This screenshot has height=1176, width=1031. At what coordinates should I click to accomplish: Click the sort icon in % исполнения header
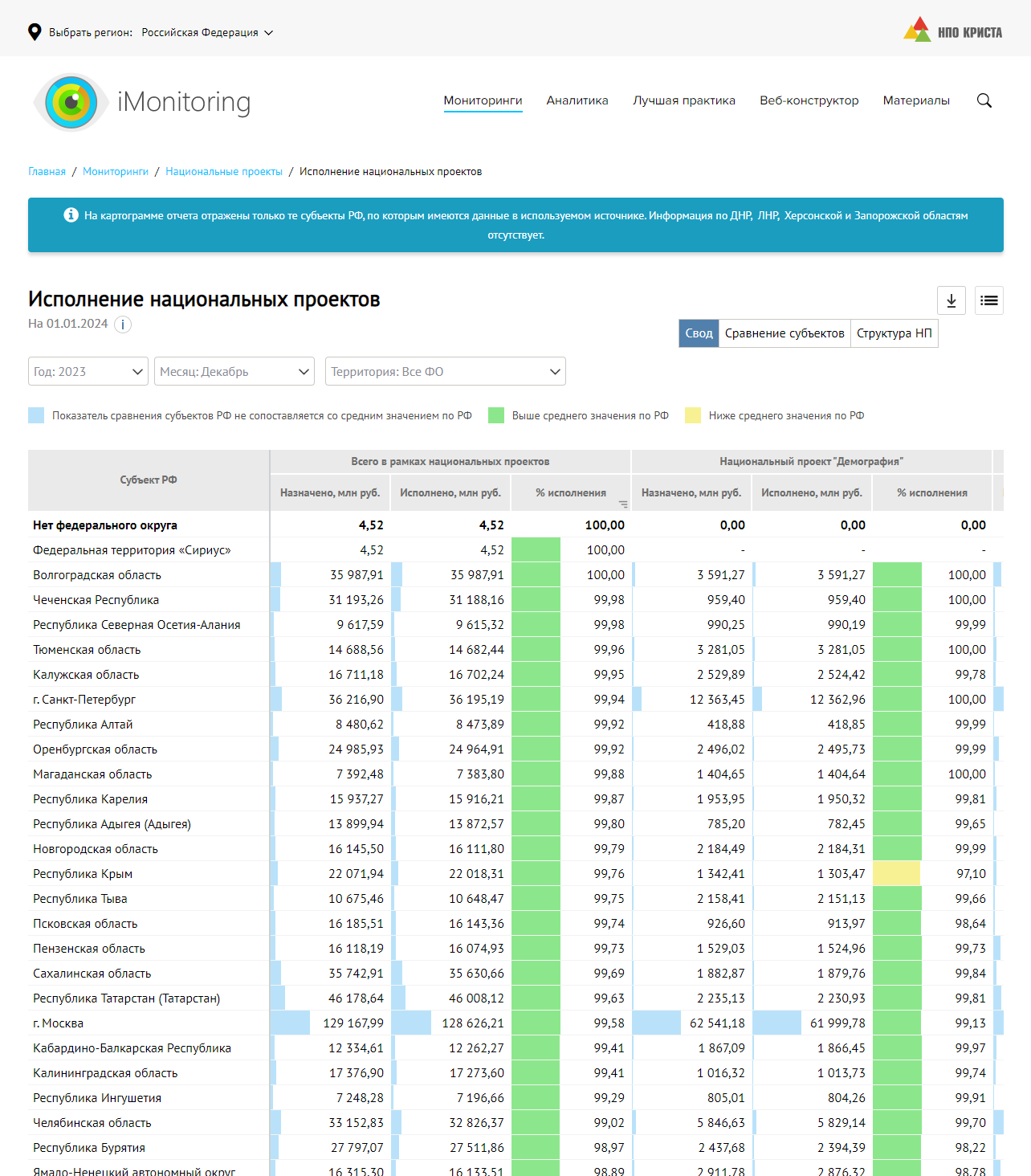(x=623, y=504)
